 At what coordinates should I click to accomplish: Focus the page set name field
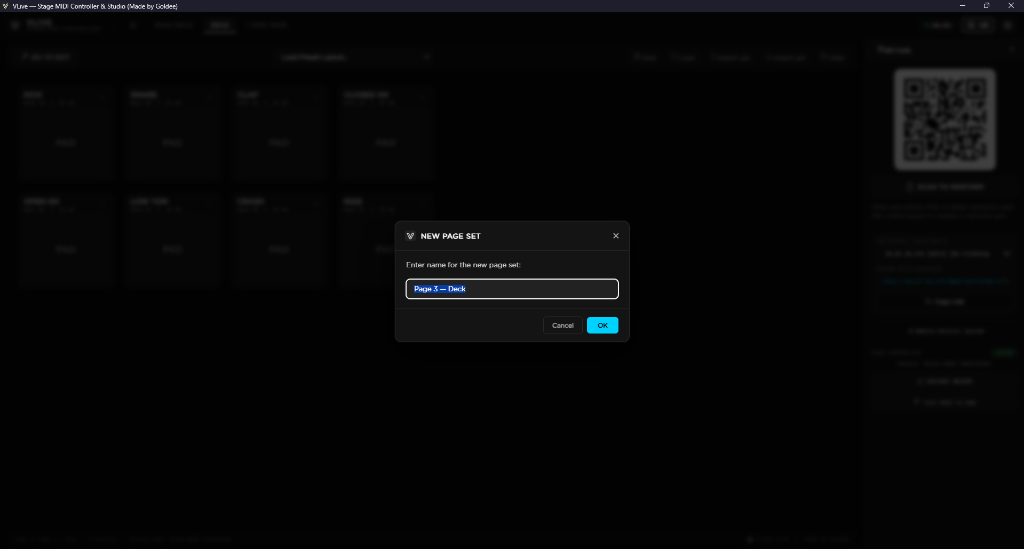point(512,289)
